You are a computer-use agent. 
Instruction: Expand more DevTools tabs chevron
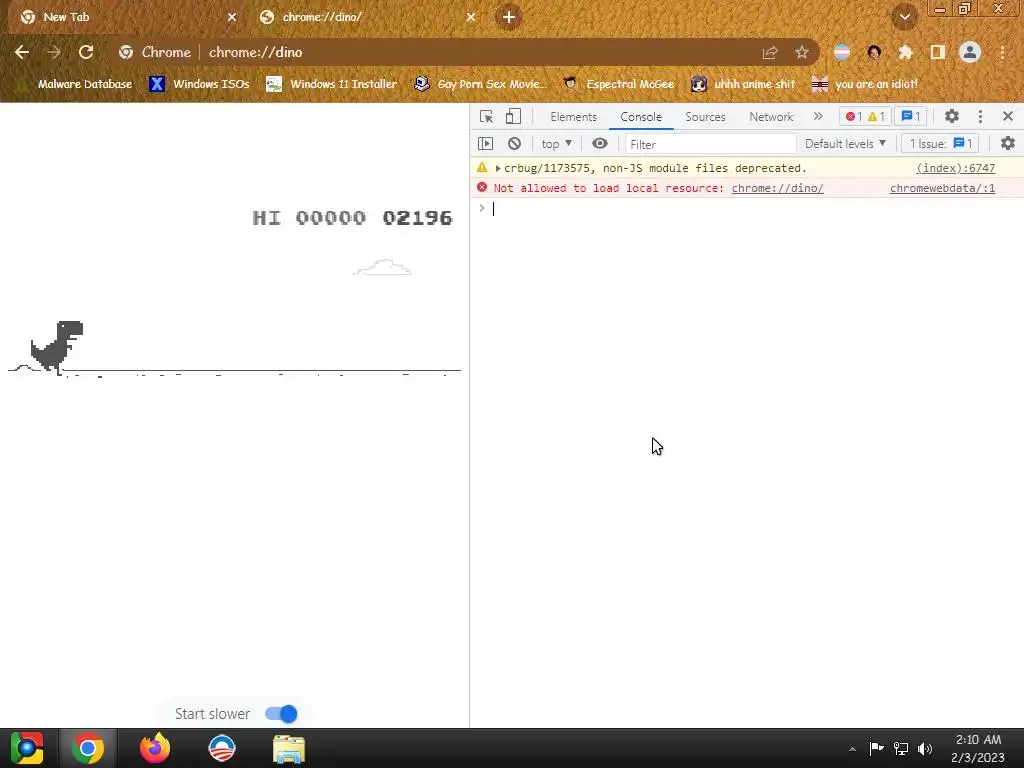pos(818,116)
